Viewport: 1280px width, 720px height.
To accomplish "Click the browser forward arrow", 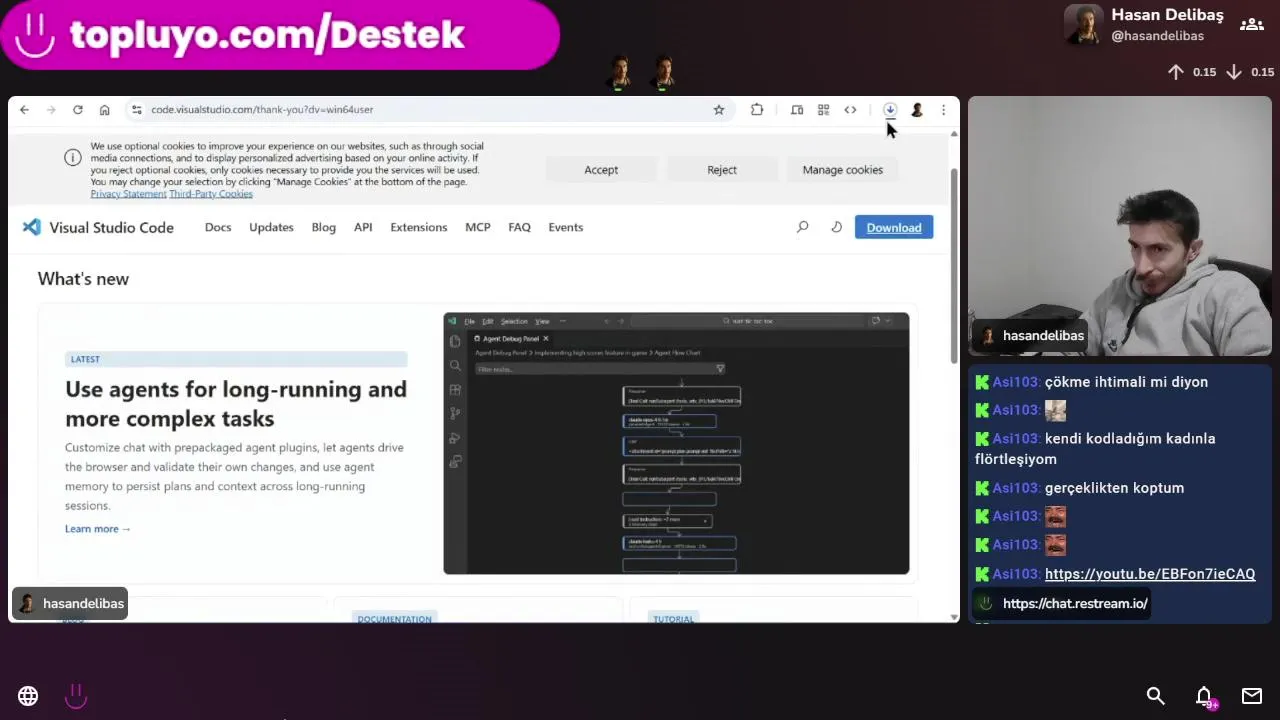I will [x=51, y=110].
